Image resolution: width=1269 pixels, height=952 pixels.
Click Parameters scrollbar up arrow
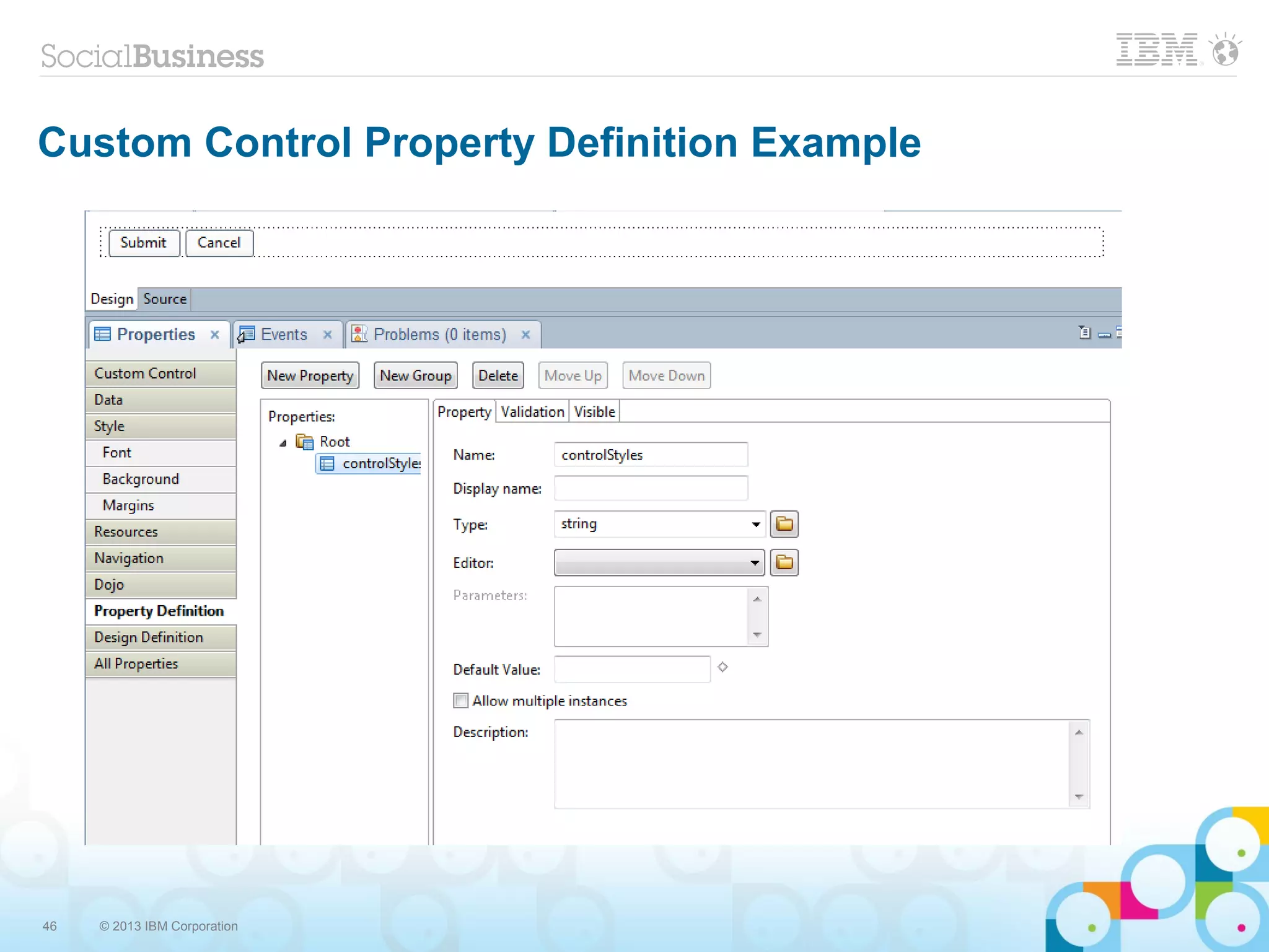point(757,598)
